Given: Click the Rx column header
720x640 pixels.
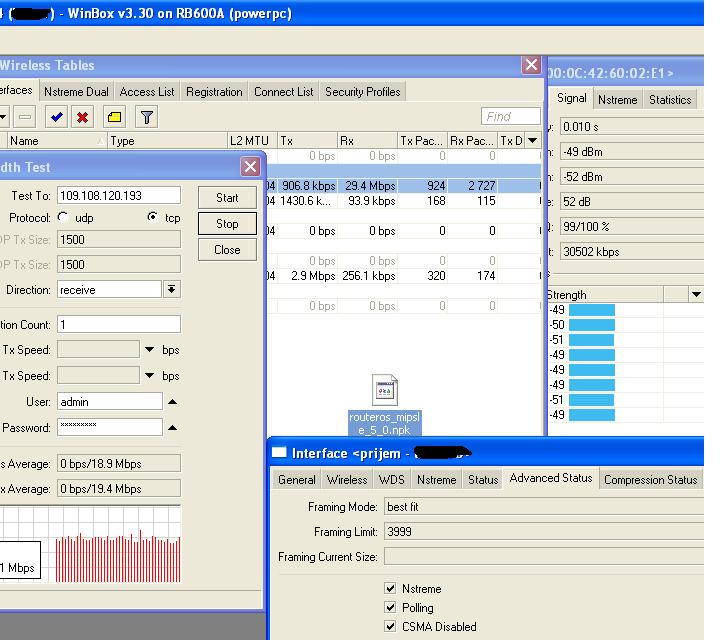Looking at the screenshot, I should (367, 140).
